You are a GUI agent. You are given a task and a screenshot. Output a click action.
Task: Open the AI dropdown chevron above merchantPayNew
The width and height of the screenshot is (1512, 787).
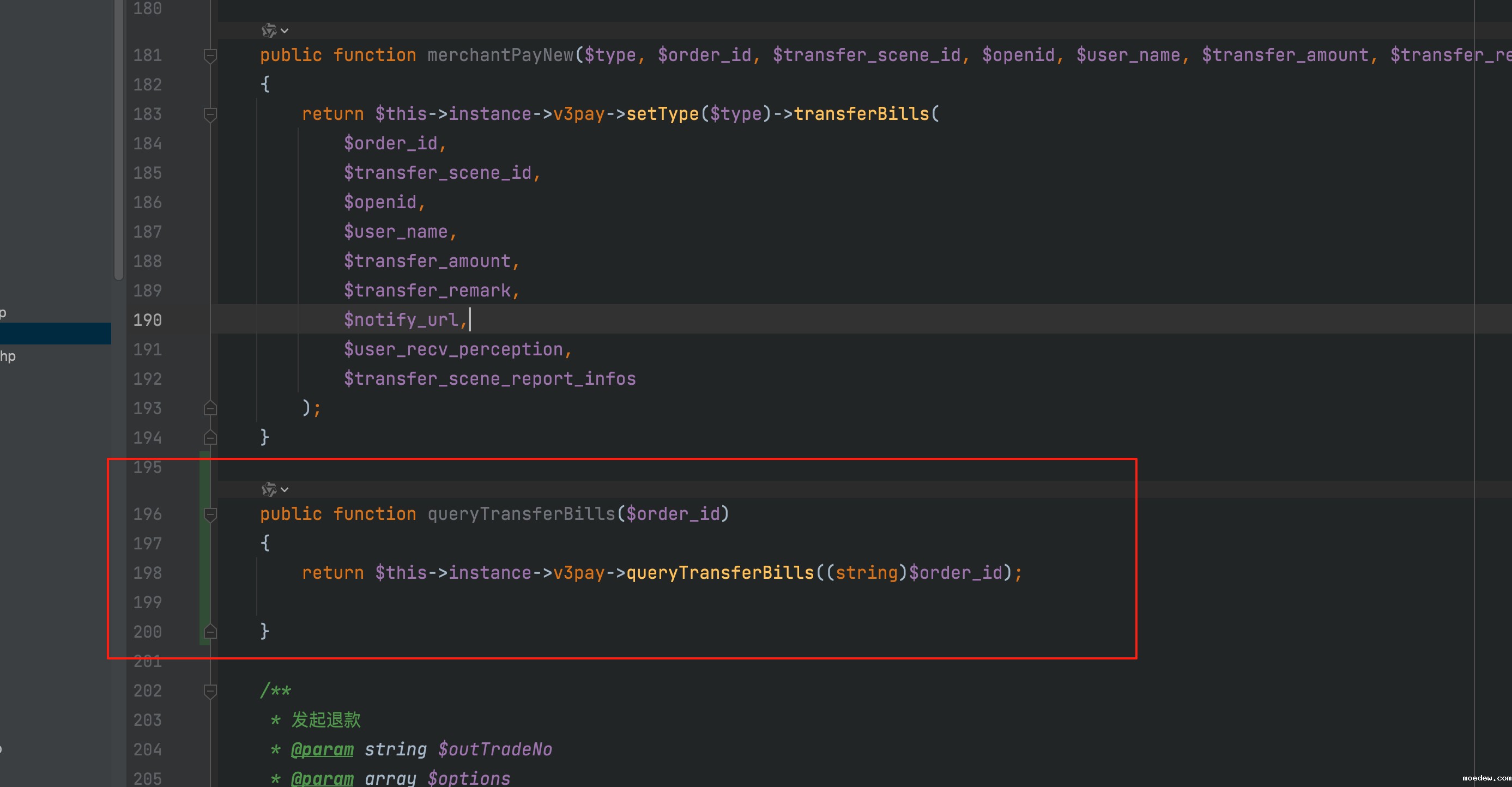pyautogui.click(x=285, y=31)
